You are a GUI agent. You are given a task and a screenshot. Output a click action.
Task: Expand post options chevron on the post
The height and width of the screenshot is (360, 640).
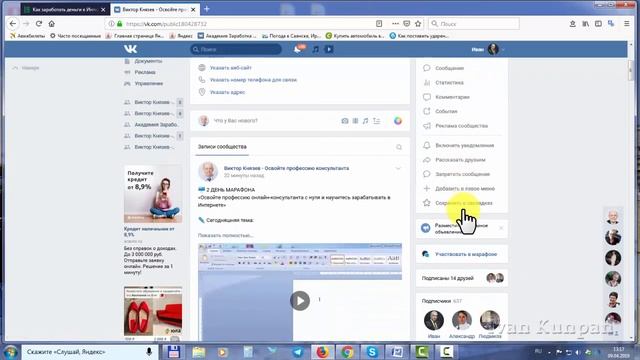point(398,168)
